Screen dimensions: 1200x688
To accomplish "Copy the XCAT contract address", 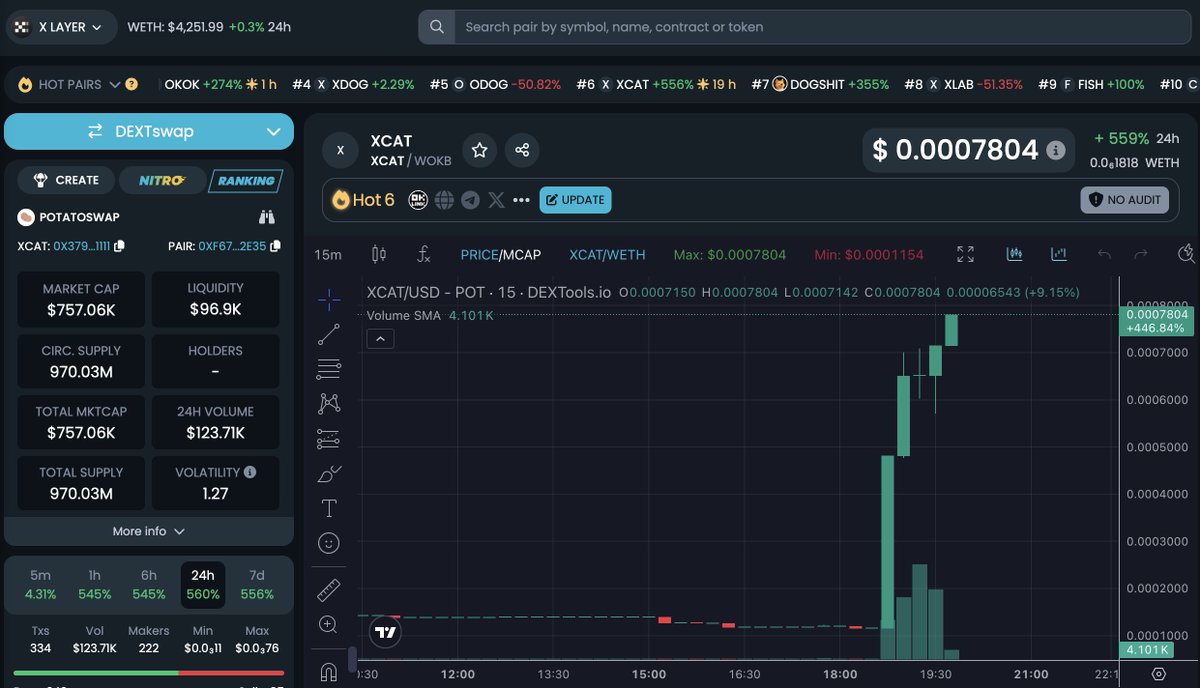I will [119, 246].
